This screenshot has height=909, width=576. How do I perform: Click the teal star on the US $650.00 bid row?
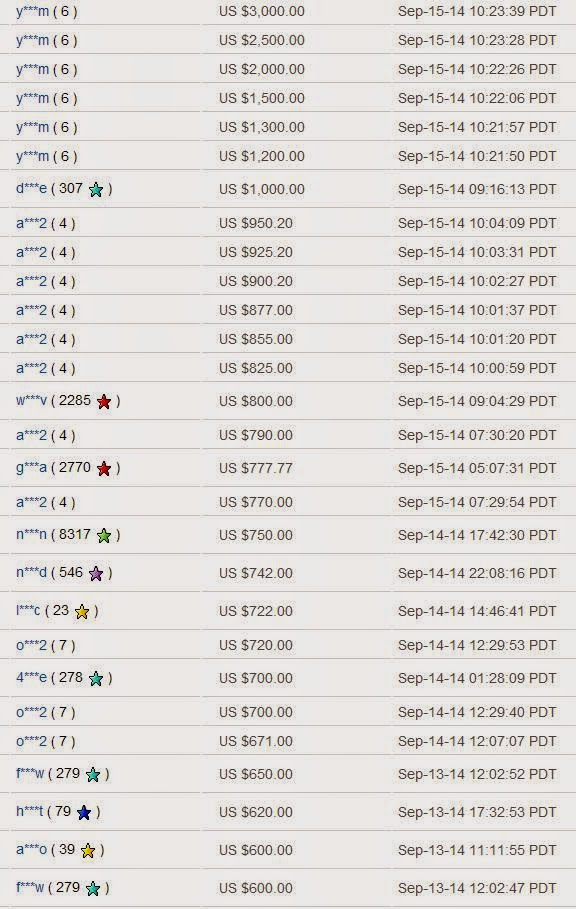(x=93, y=775)
